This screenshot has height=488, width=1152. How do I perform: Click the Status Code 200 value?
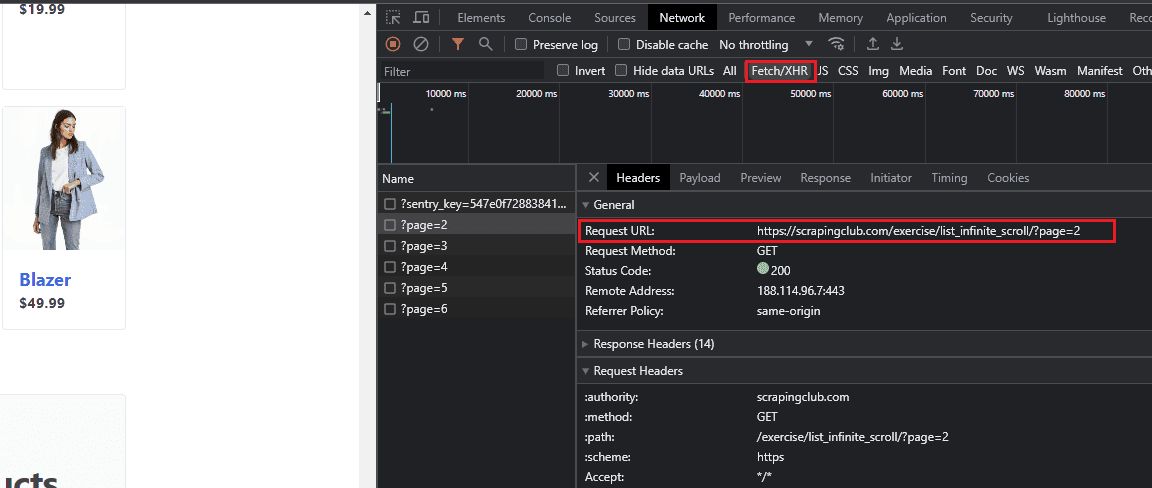(x=774, y=270)
